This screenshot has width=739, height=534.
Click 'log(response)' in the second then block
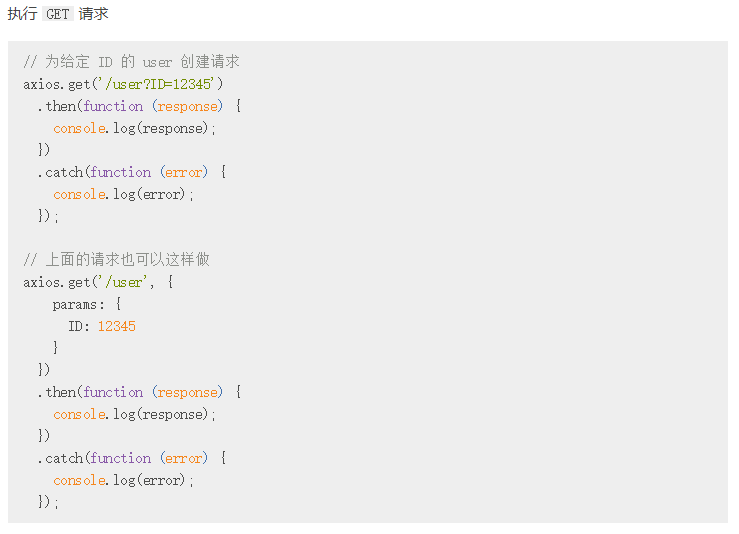[x=161, y=414]
